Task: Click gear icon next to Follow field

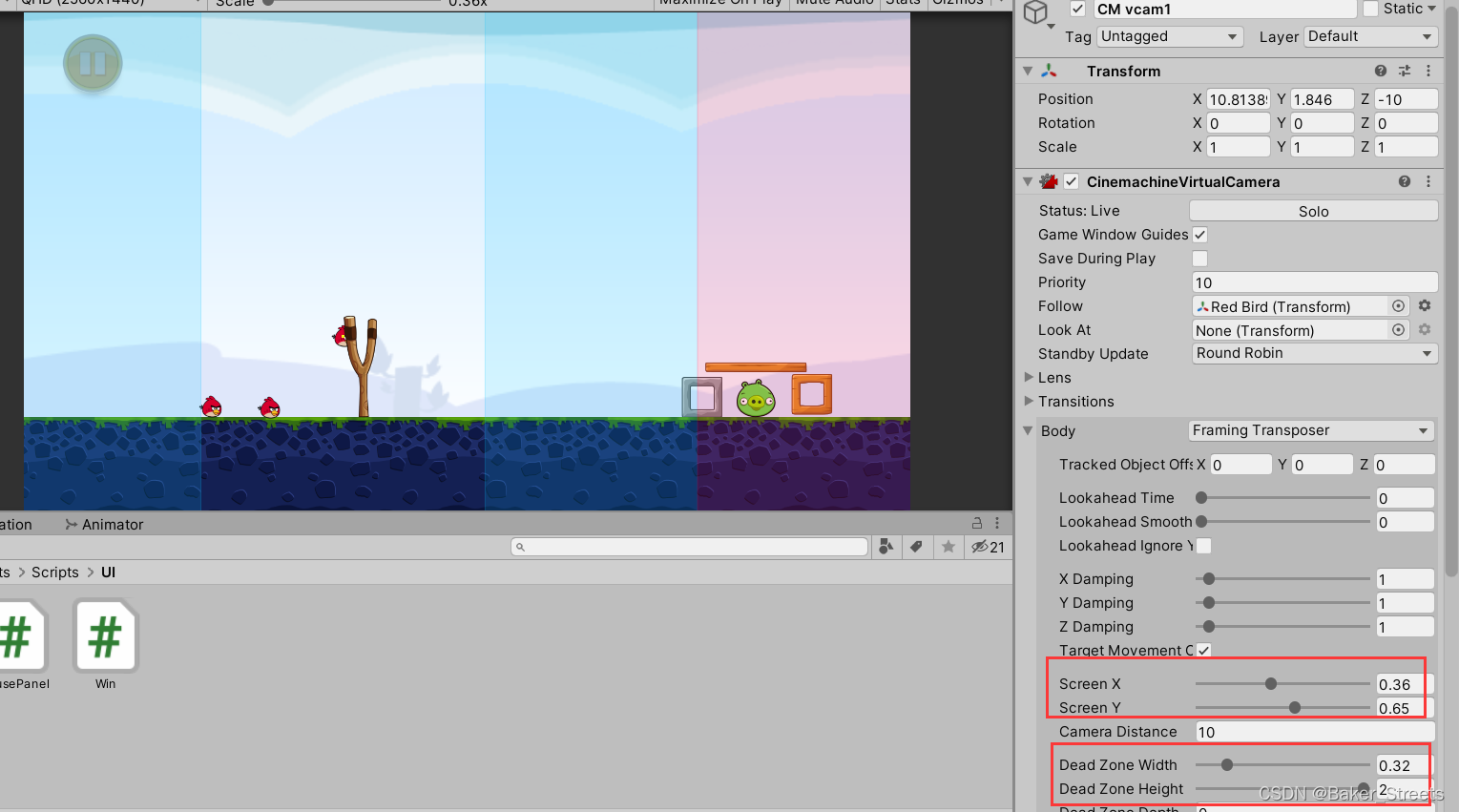Action: [1425, 305]
